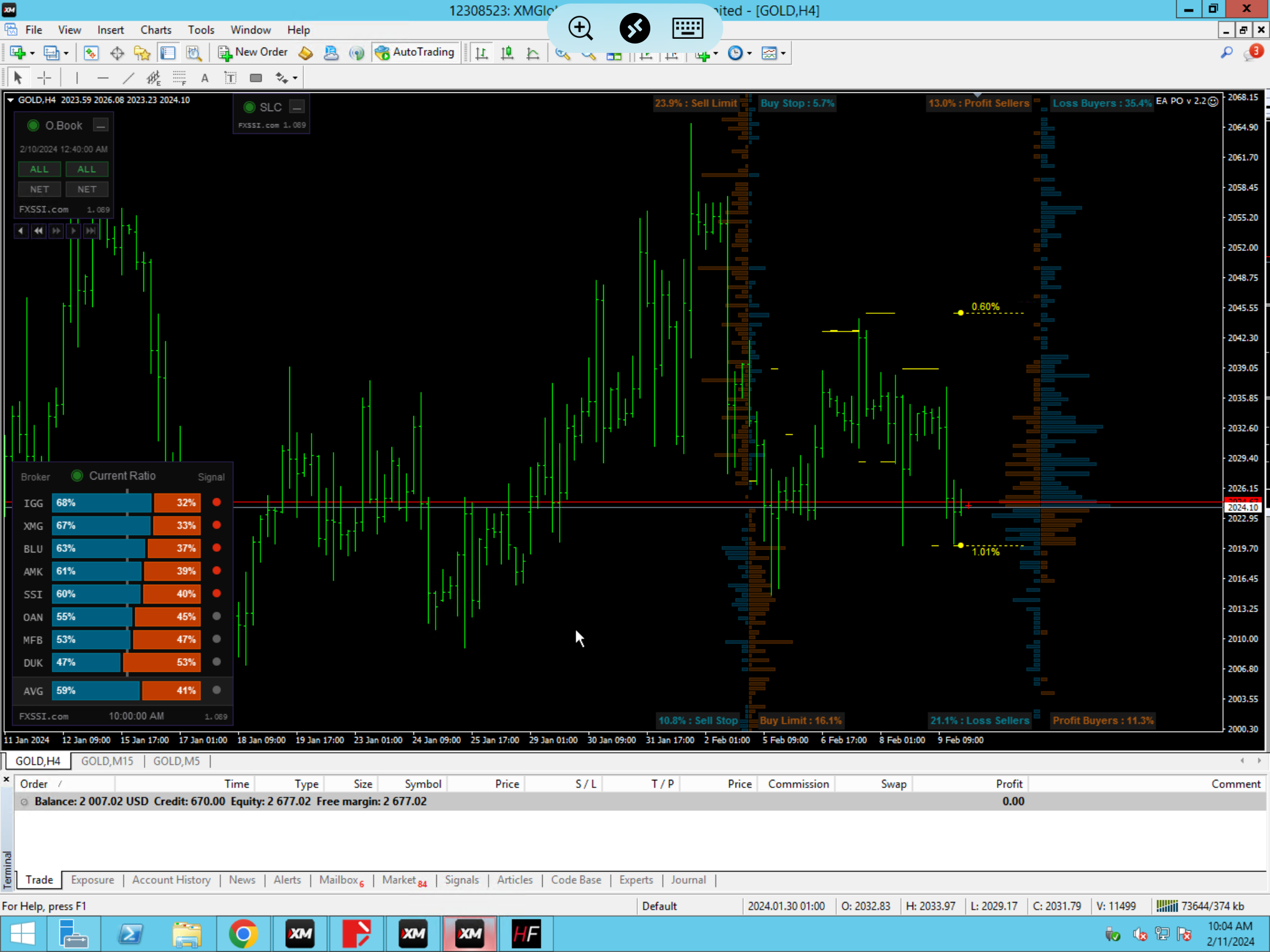Open the File menu
Screen dimensions: 1270x952
34,29
